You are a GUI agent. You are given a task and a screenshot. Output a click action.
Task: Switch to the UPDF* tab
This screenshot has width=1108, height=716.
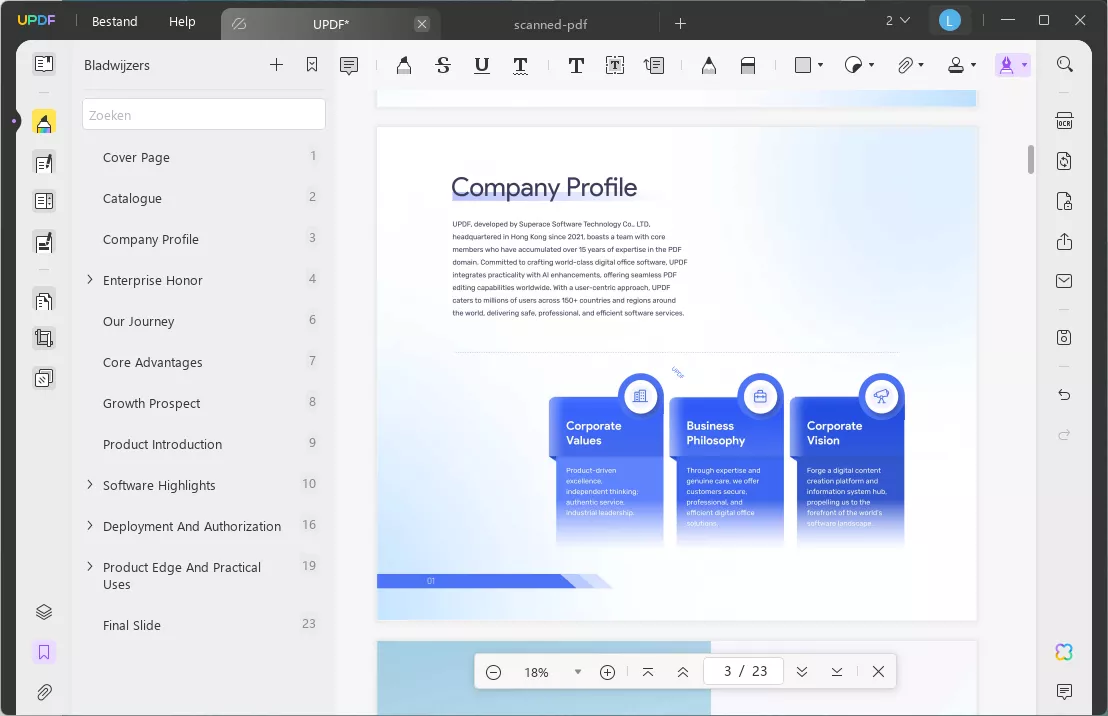[330, 24]
